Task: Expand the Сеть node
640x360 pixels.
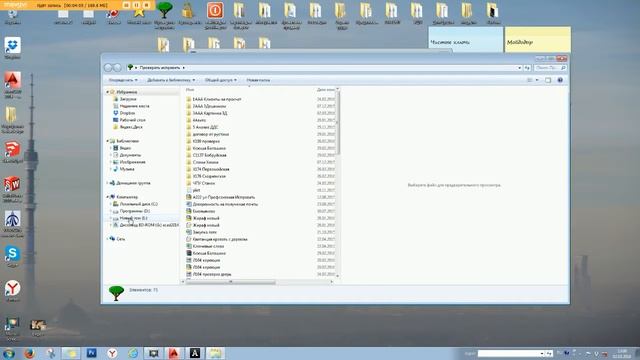Action: 108,239
